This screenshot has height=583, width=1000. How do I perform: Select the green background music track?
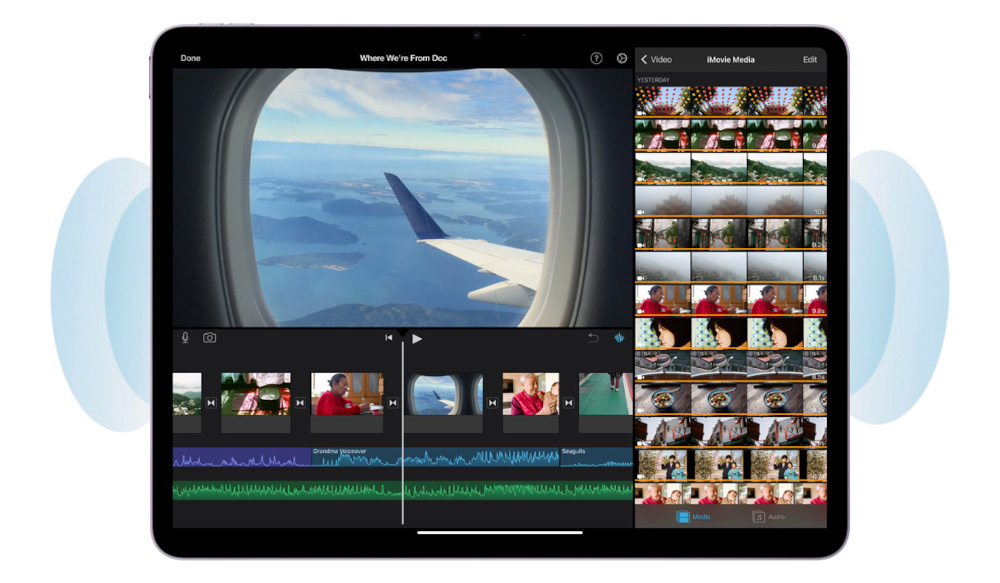click(x=400, y=490)
